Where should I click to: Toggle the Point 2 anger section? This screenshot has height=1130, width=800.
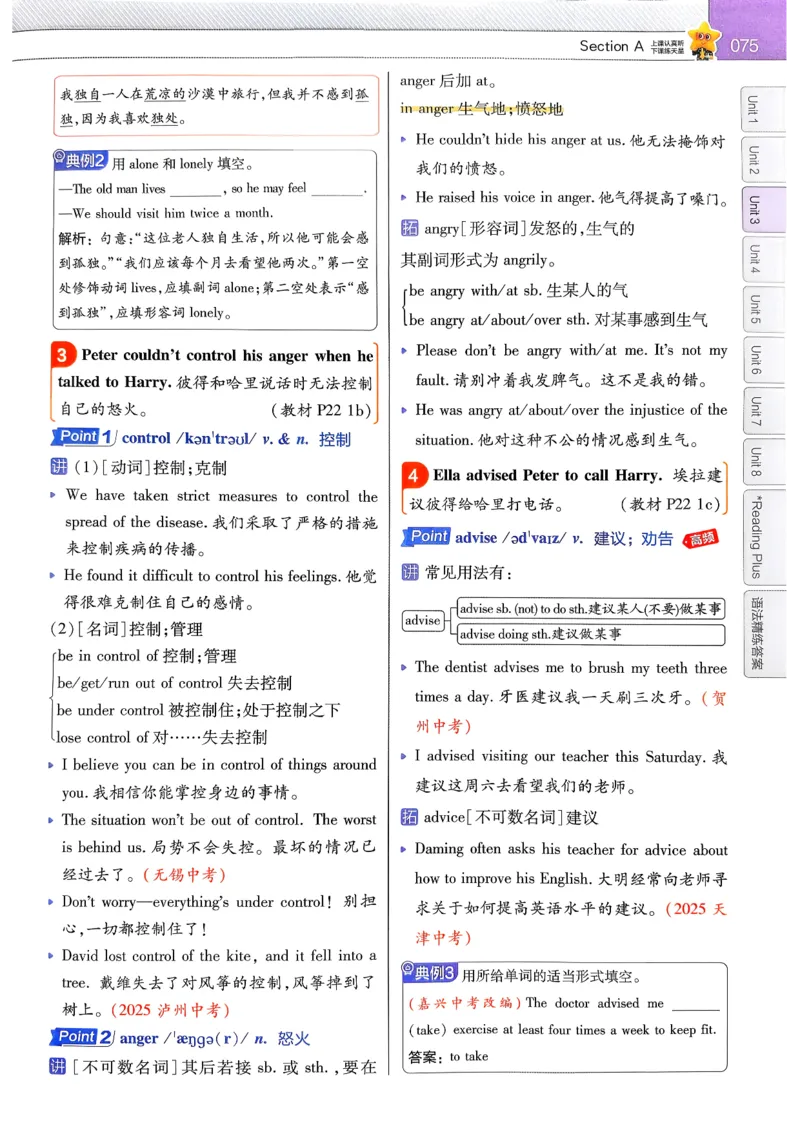point(80,1037)
